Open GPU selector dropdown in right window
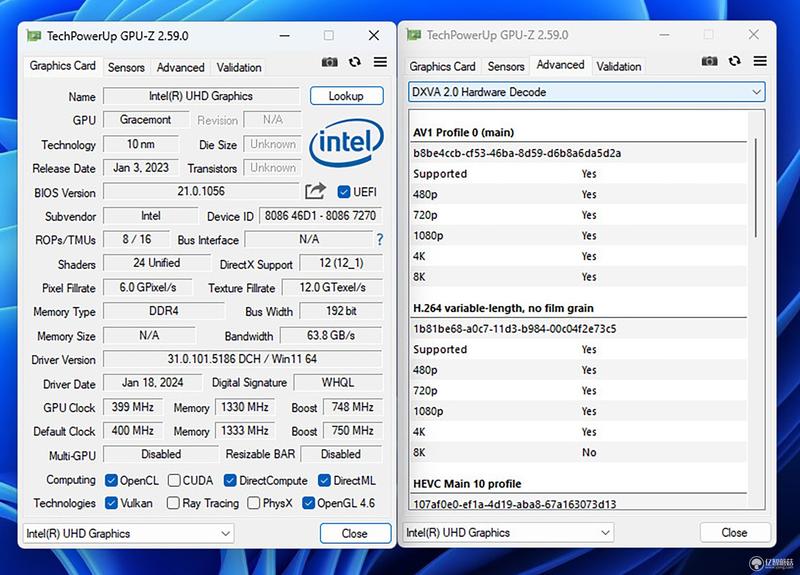The width and height of the screenshot is (800, 575). 508,532
